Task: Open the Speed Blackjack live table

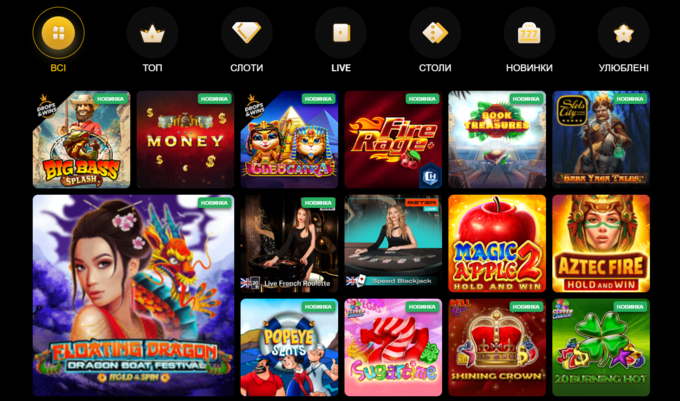Action: (x=393, y=243)
